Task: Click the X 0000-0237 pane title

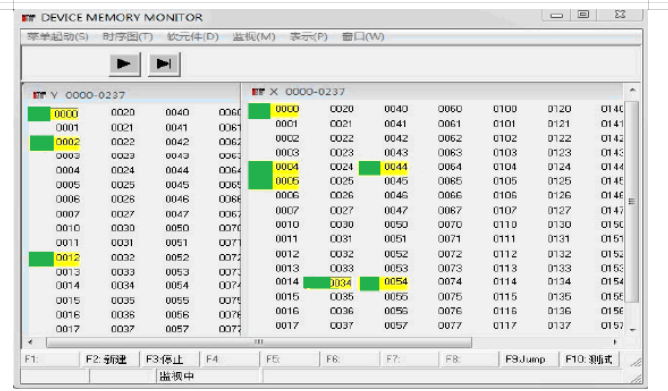Action: tap(308, 92)
